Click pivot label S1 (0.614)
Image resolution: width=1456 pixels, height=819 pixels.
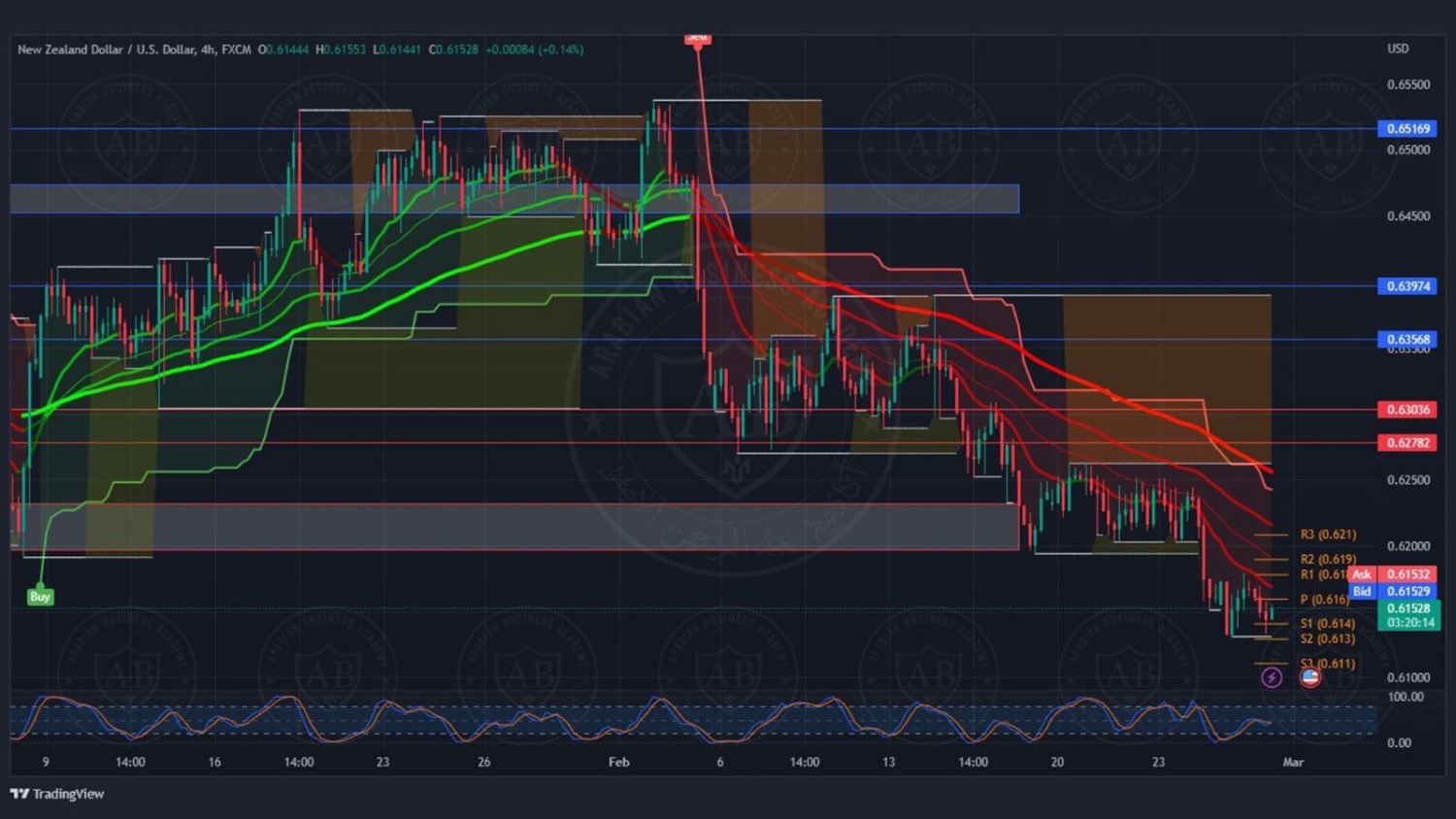point(1328,624)
